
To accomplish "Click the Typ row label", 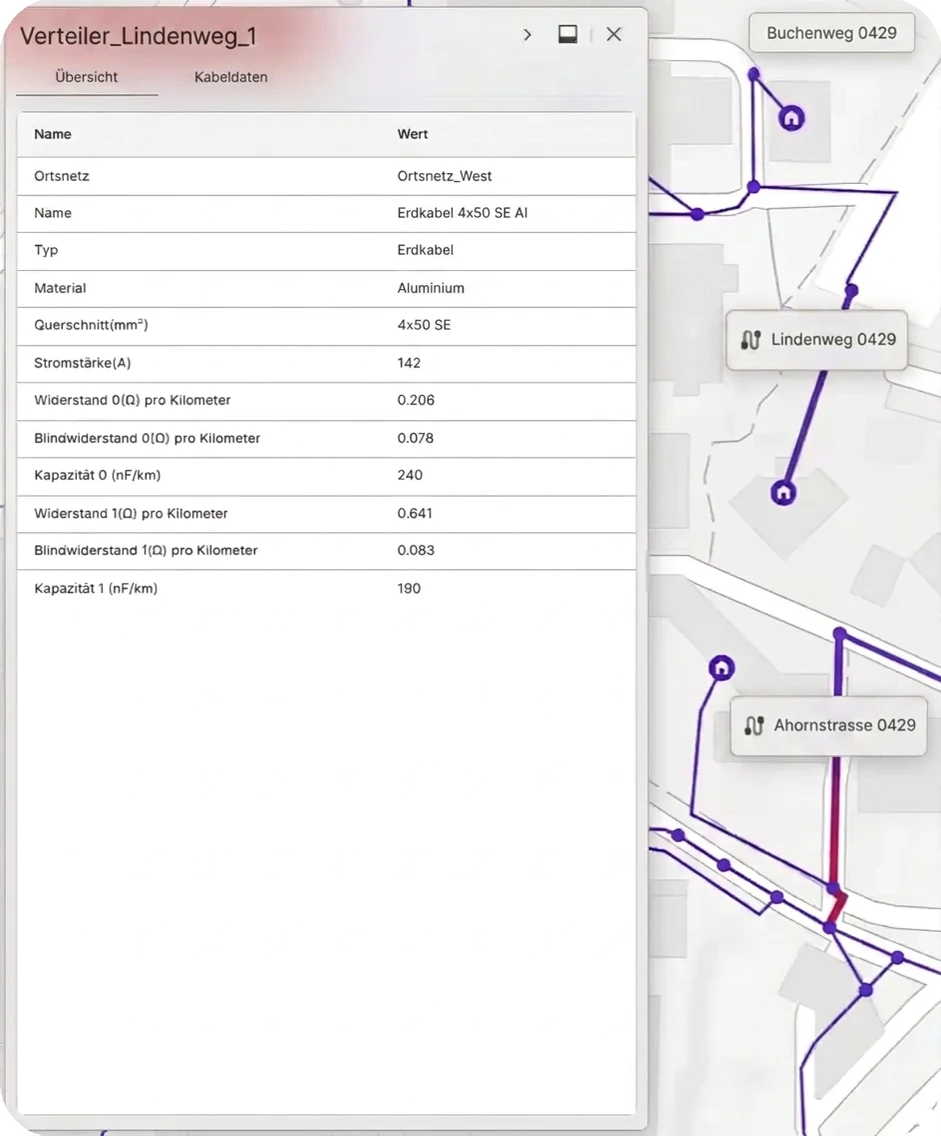I will tap(46, 250).
